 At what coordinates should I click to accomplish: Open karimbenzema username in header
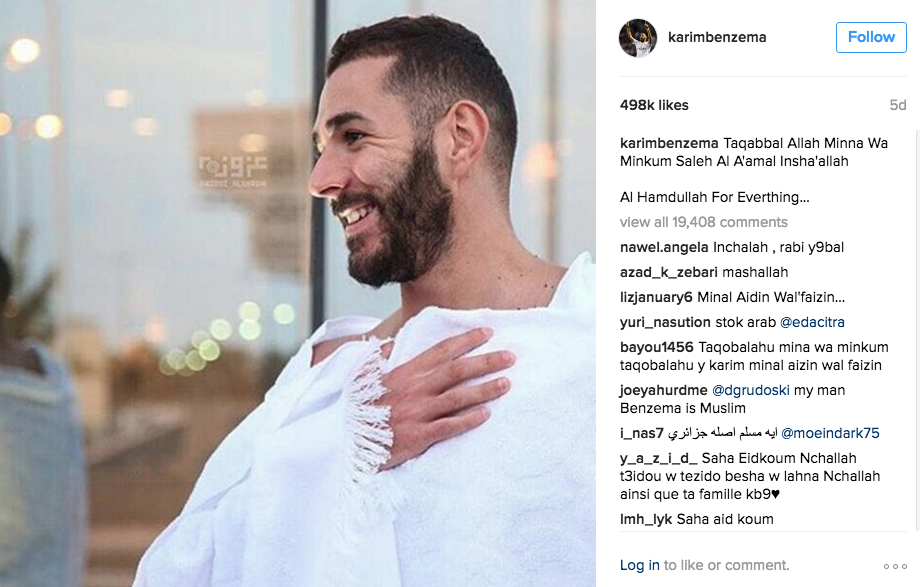pos(717,37)
